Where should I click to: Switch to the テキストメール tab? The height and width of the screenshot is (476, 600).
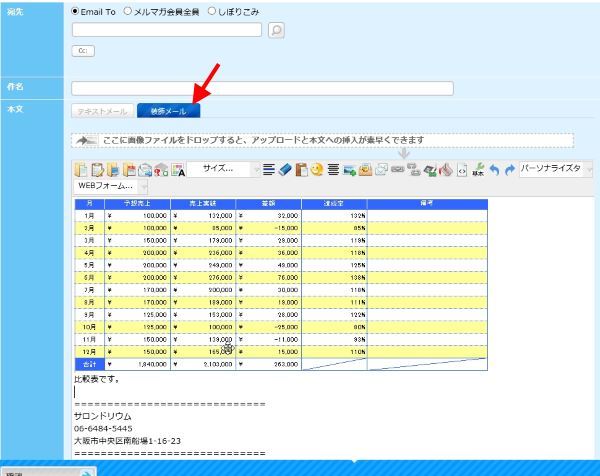(x=103, y=111)
